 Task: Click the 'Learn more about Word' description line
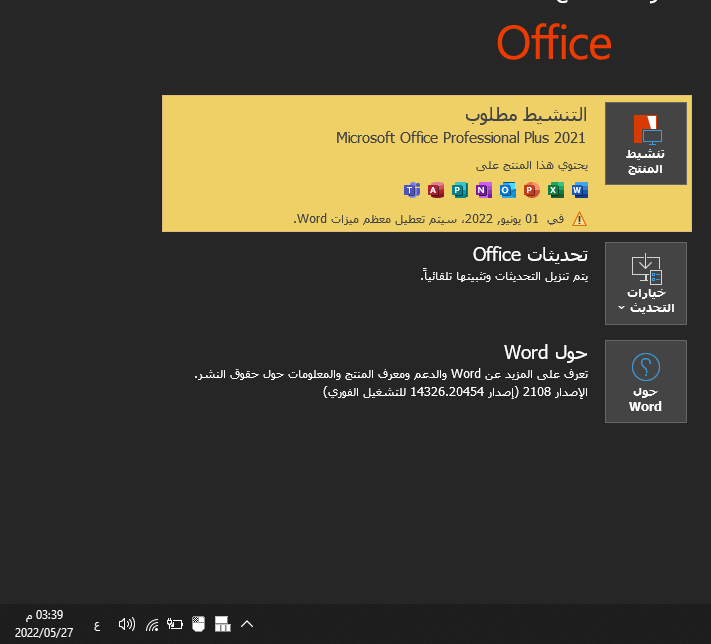coord(391,374)
